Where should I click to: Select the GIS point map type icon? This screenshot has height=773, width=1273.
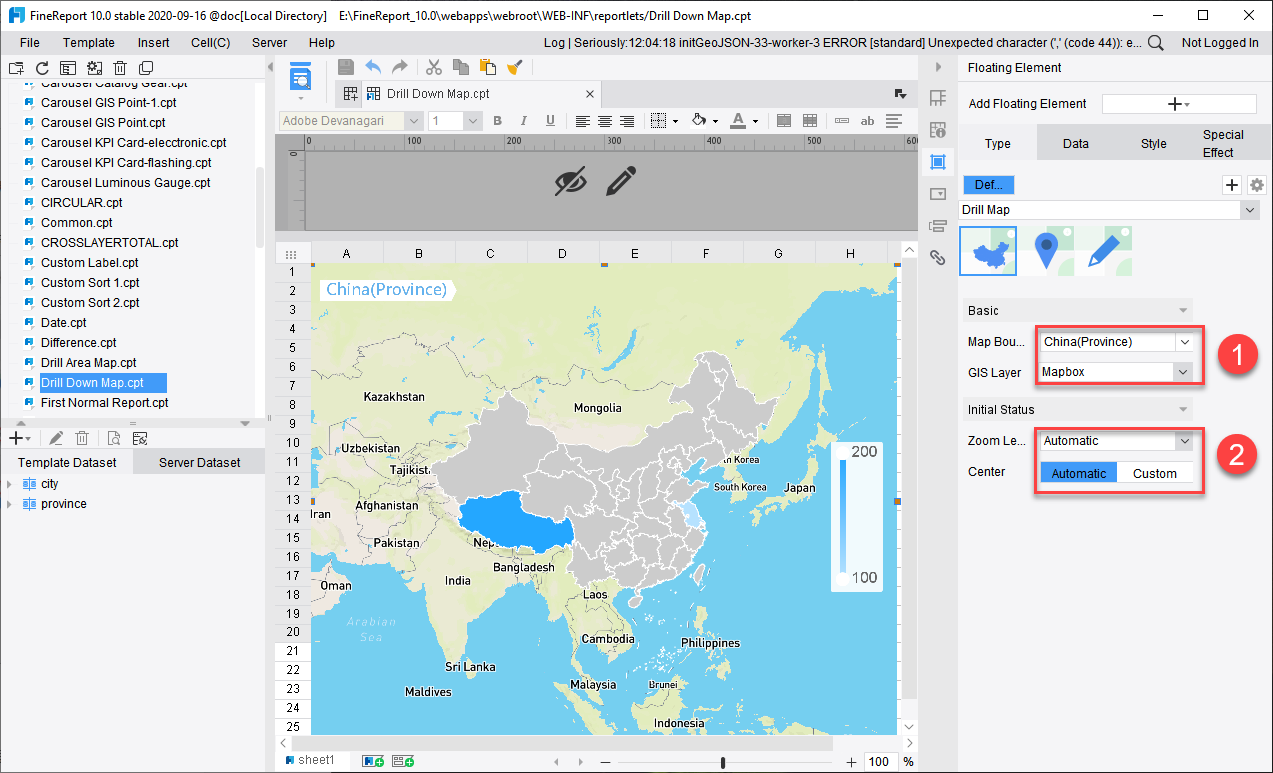click(1045, 251)
